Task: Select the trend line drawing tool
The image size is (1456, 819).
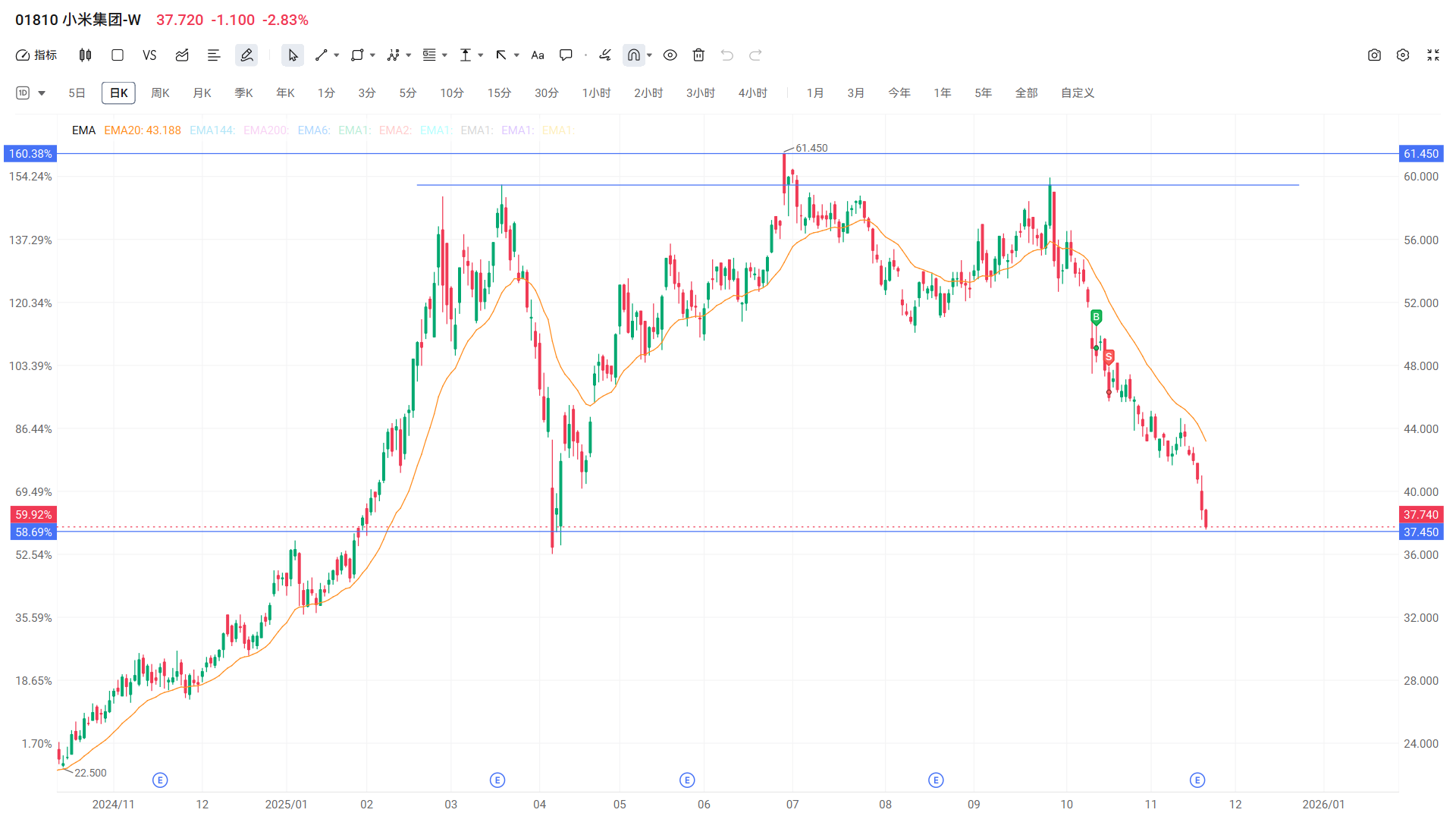Action: point(321,55)
